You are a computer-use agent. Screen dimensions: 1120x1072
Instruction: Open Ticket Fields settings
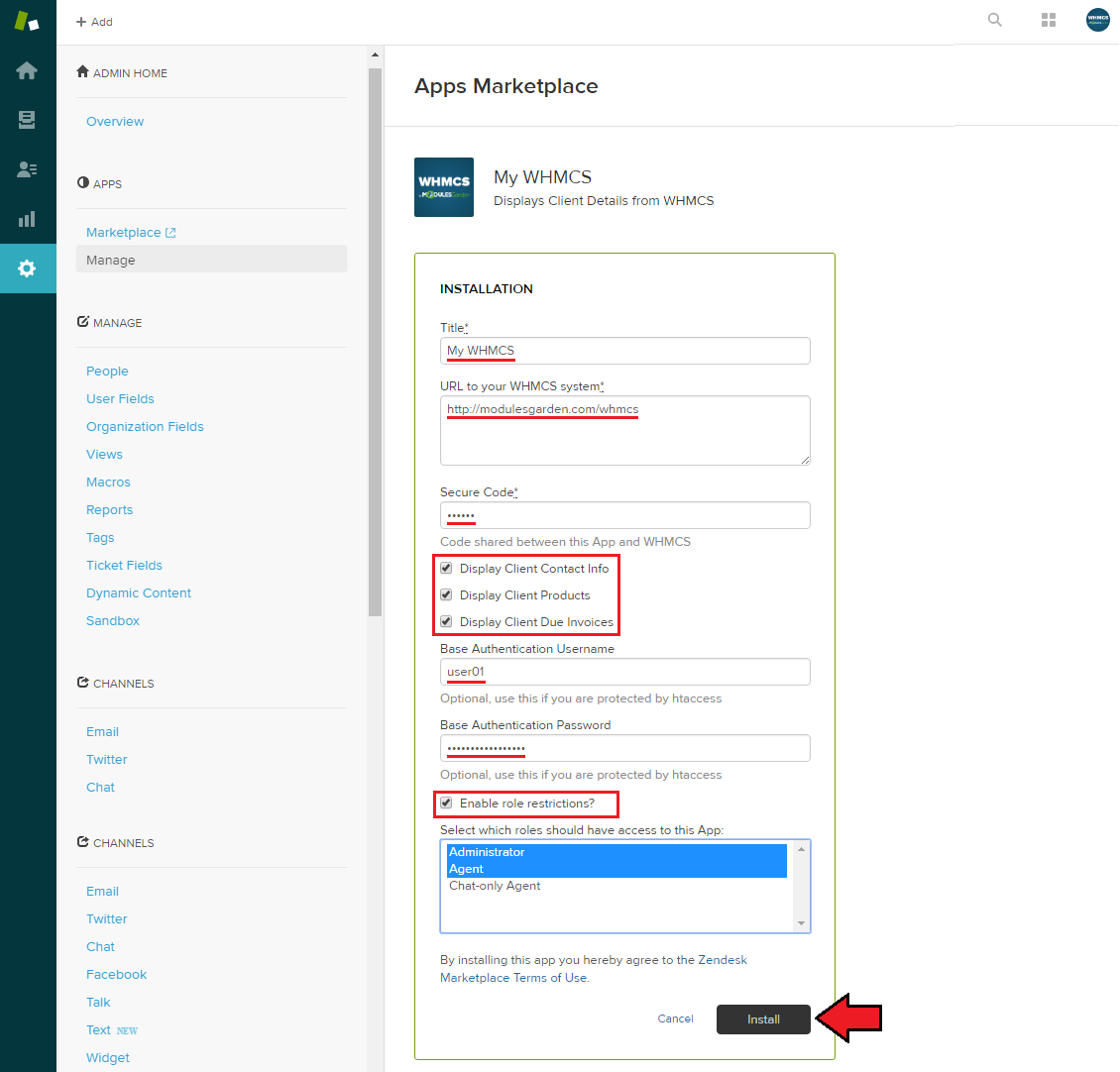pos(124,565)
